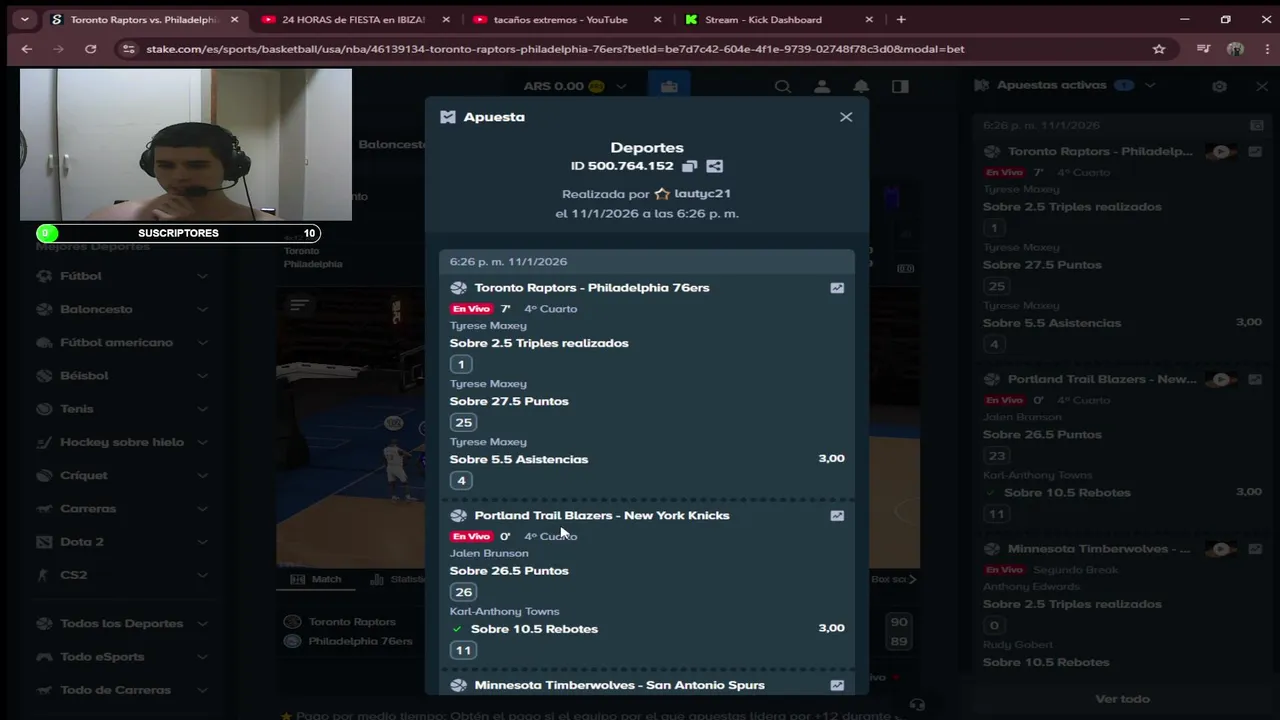Click Sobre 10.5 Rebotes for Karl-Anthony Towns in modal
Image resolution: width=1280 pixels, height=720 pixels.
click(534, 629)
